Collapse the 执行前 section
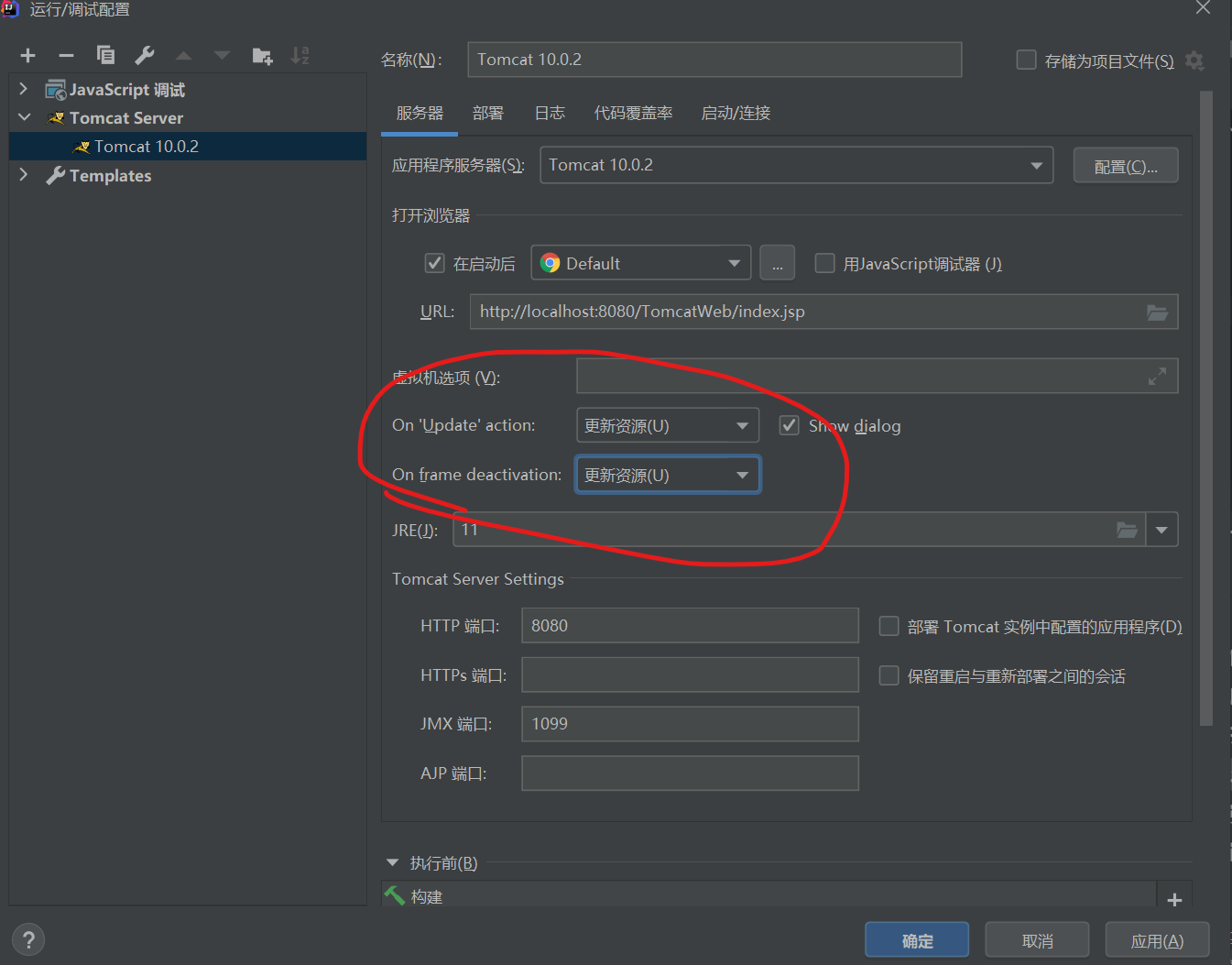 [x=393, y=862]
